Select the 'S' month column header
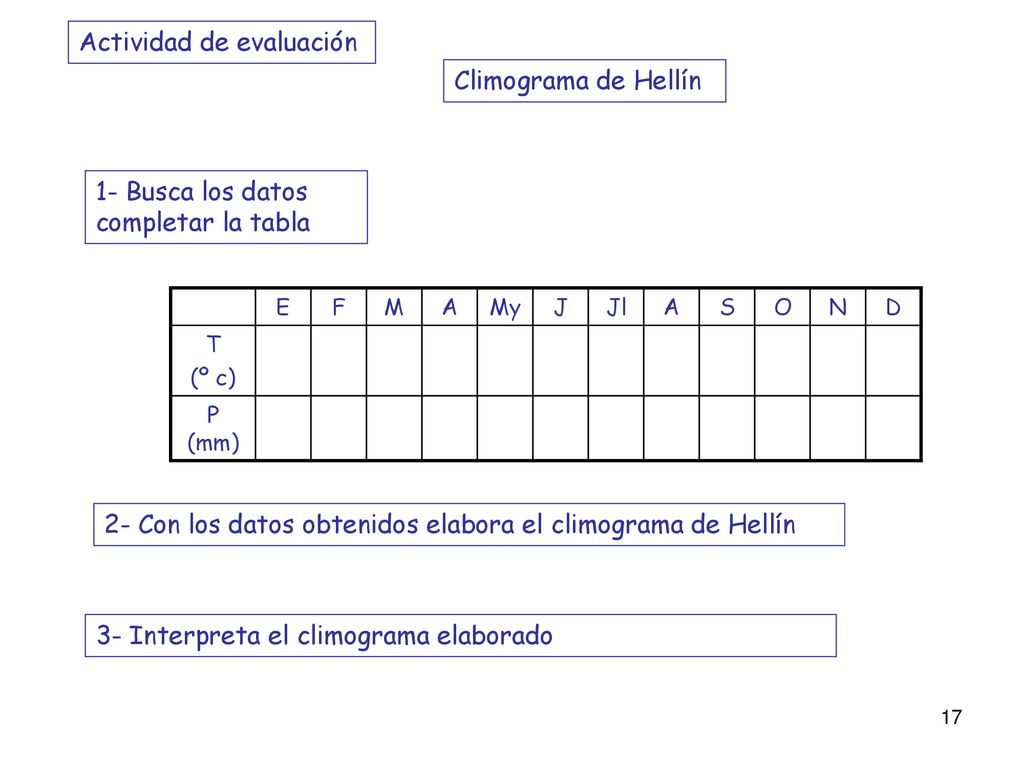The image size is (1024, 768). click(x=727, y=307)
